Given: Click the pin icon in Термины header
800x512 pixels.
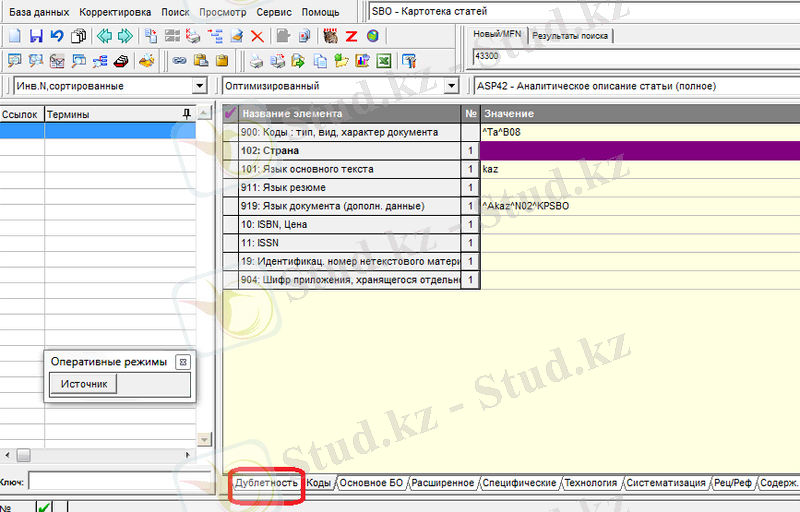Looking at the screenshot, I should pos(187,114).
